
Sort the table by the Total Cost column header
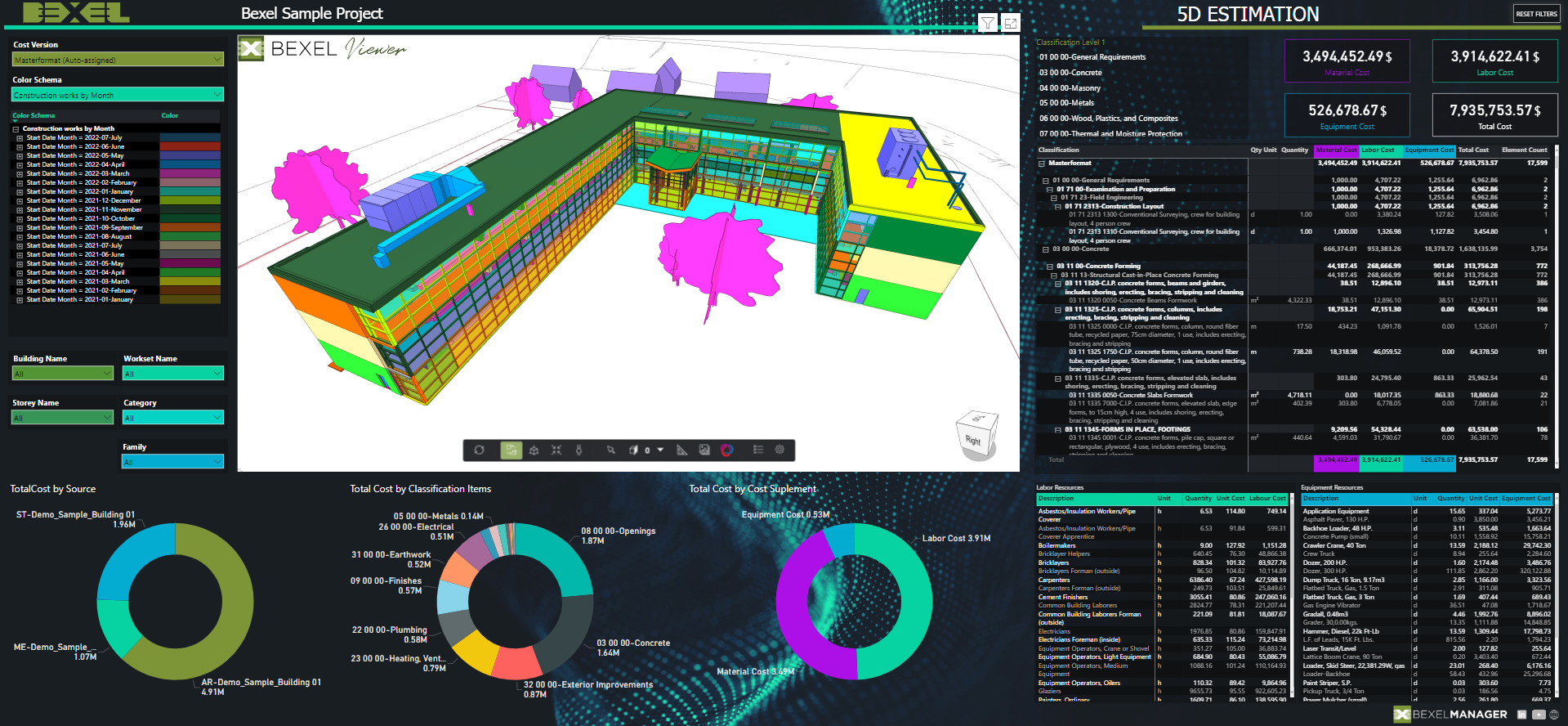click(x=1473, y=150)
